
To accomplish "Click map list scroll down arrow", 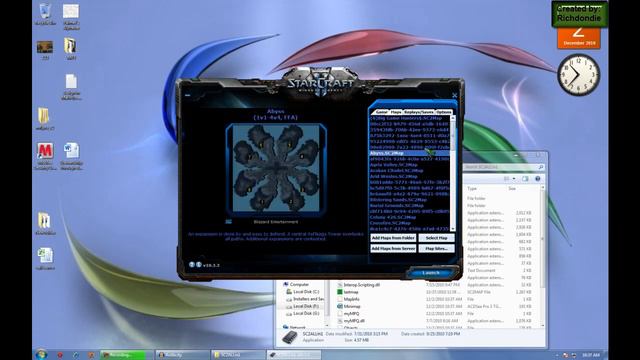I will click(452, 229).
